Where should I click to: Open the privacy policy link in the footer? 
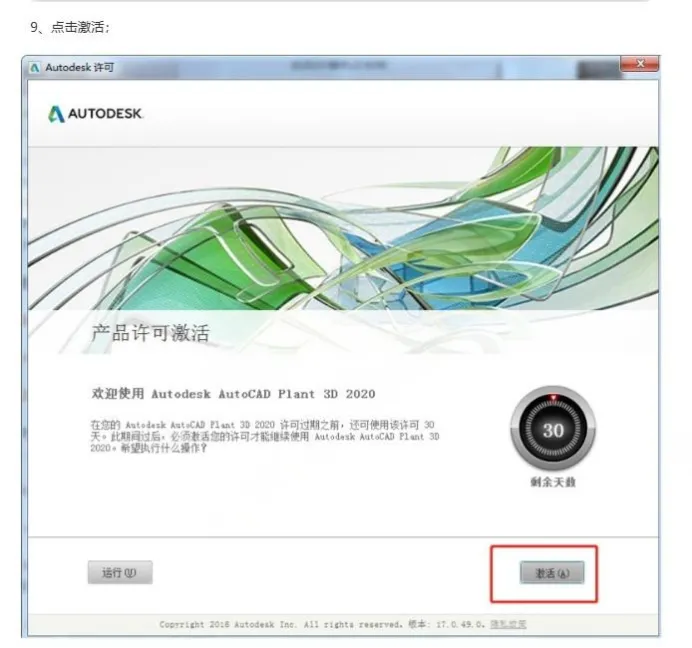508,624
